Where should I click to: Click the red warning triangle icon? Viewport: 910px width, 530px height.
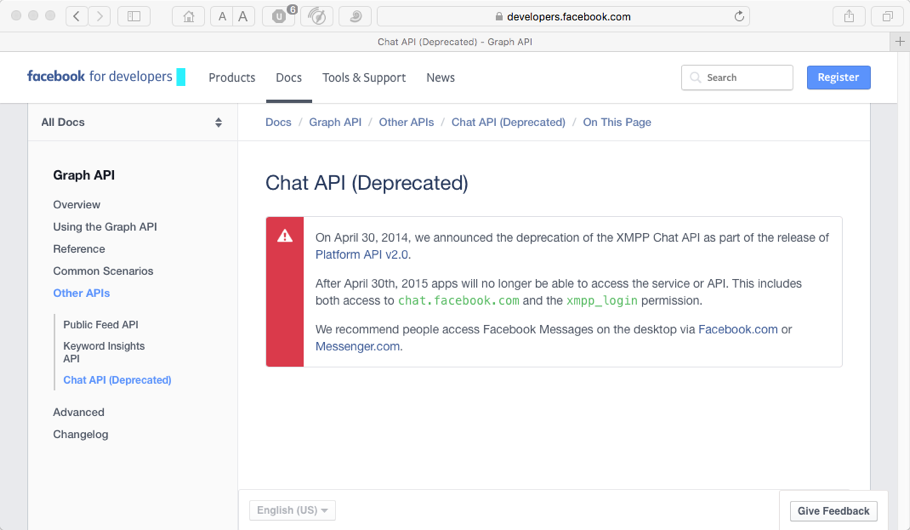point(284,236)
